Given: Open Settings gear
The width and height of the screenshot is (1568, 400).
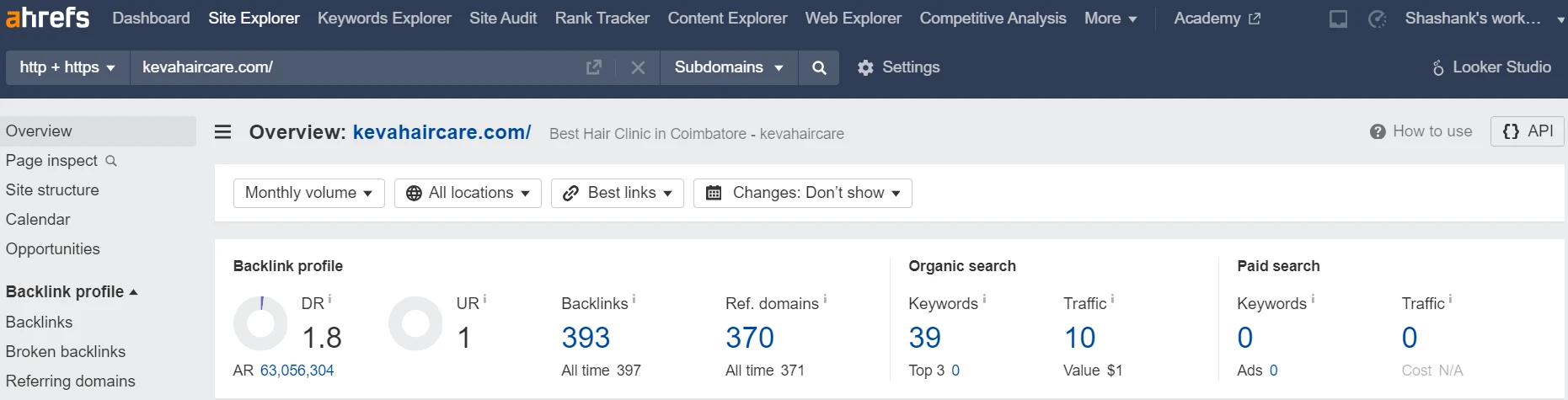Looking at the screenshot, I should click(x=898, y=67).
